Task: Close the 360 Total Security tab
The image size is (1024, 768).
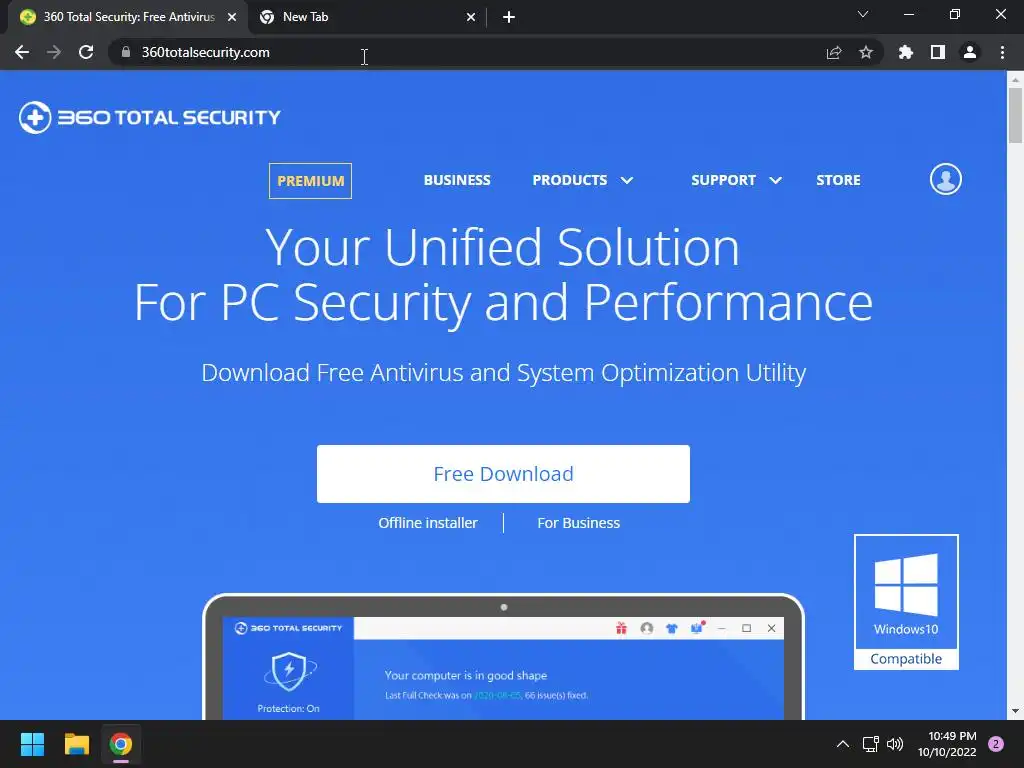Action: pos(232,17)
